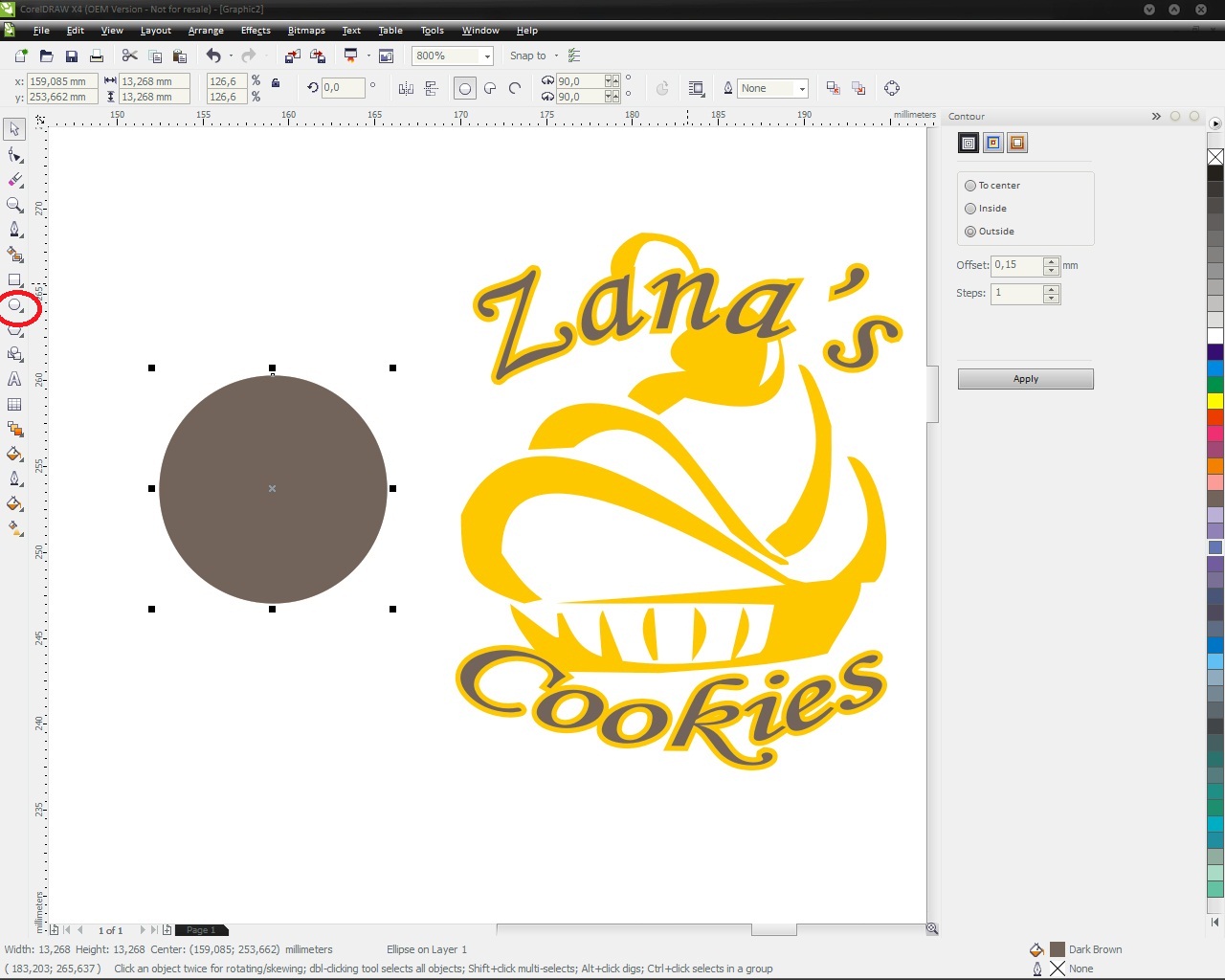Select the Rectangle tool
Viewport: 1225px width, 980px height.
14,280
